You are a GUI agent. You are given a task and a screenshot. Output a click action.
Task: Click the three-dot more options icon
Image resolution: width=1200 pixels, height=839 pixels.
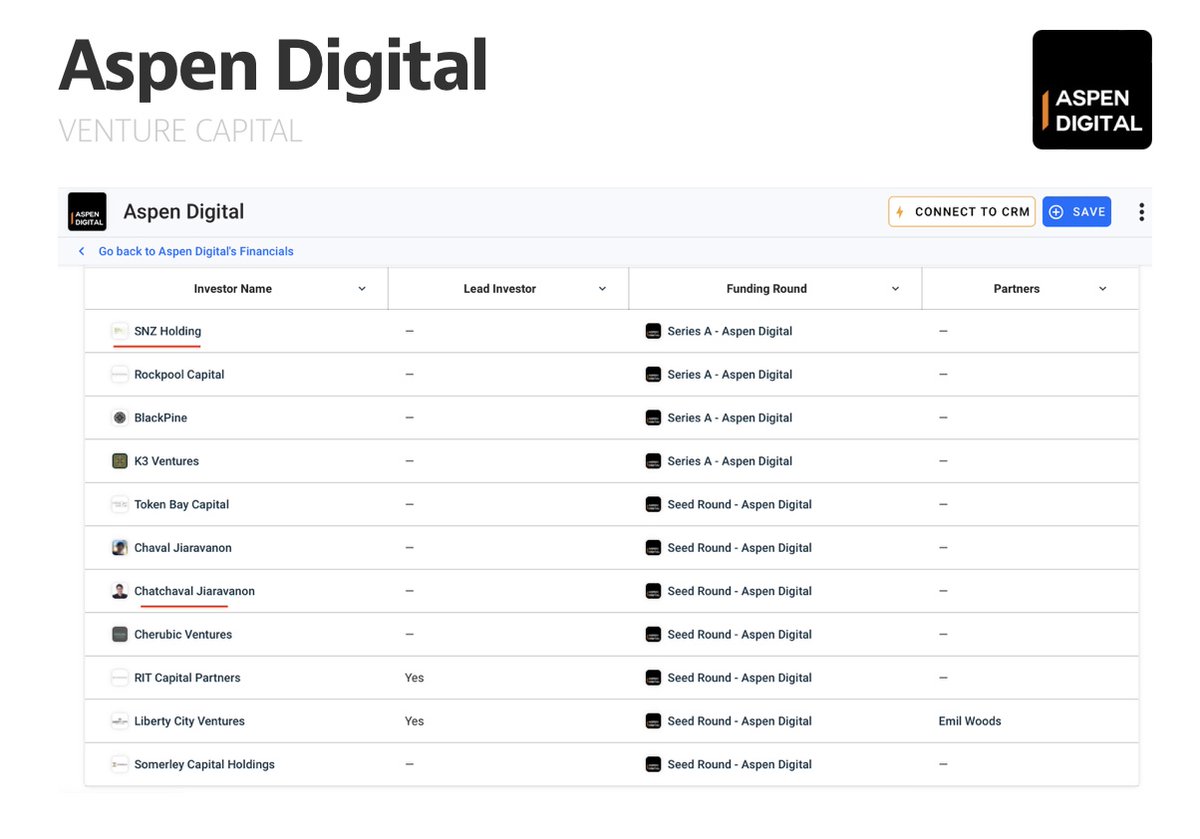tap(1141, 212)
